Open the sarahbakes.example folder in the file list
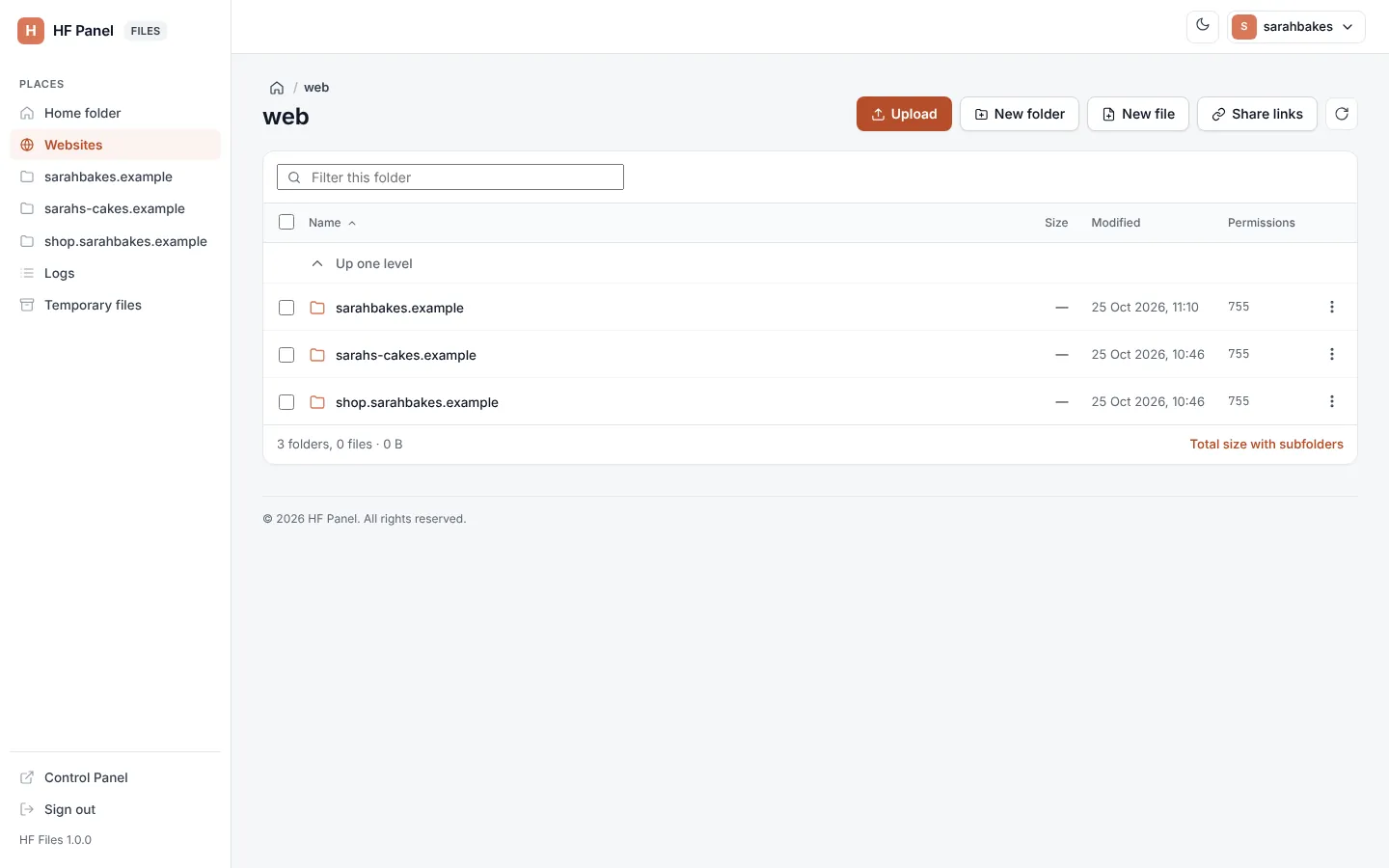The image size is (1389, 868). (399, 308)
